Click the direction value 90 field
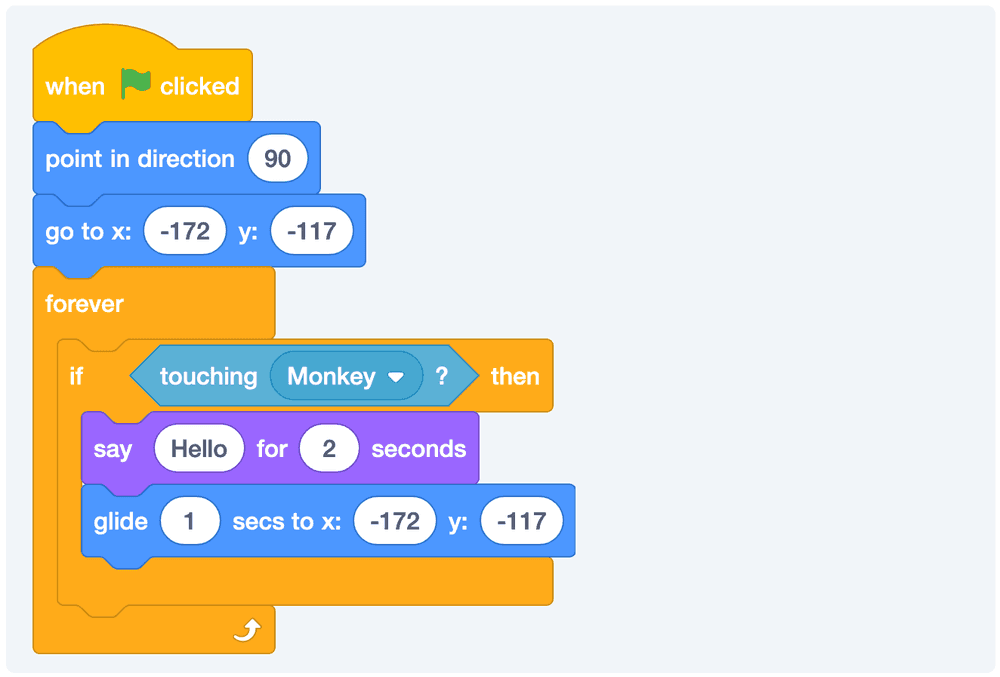The height and width of the screenshot is (677, 1000). (277, 159)
